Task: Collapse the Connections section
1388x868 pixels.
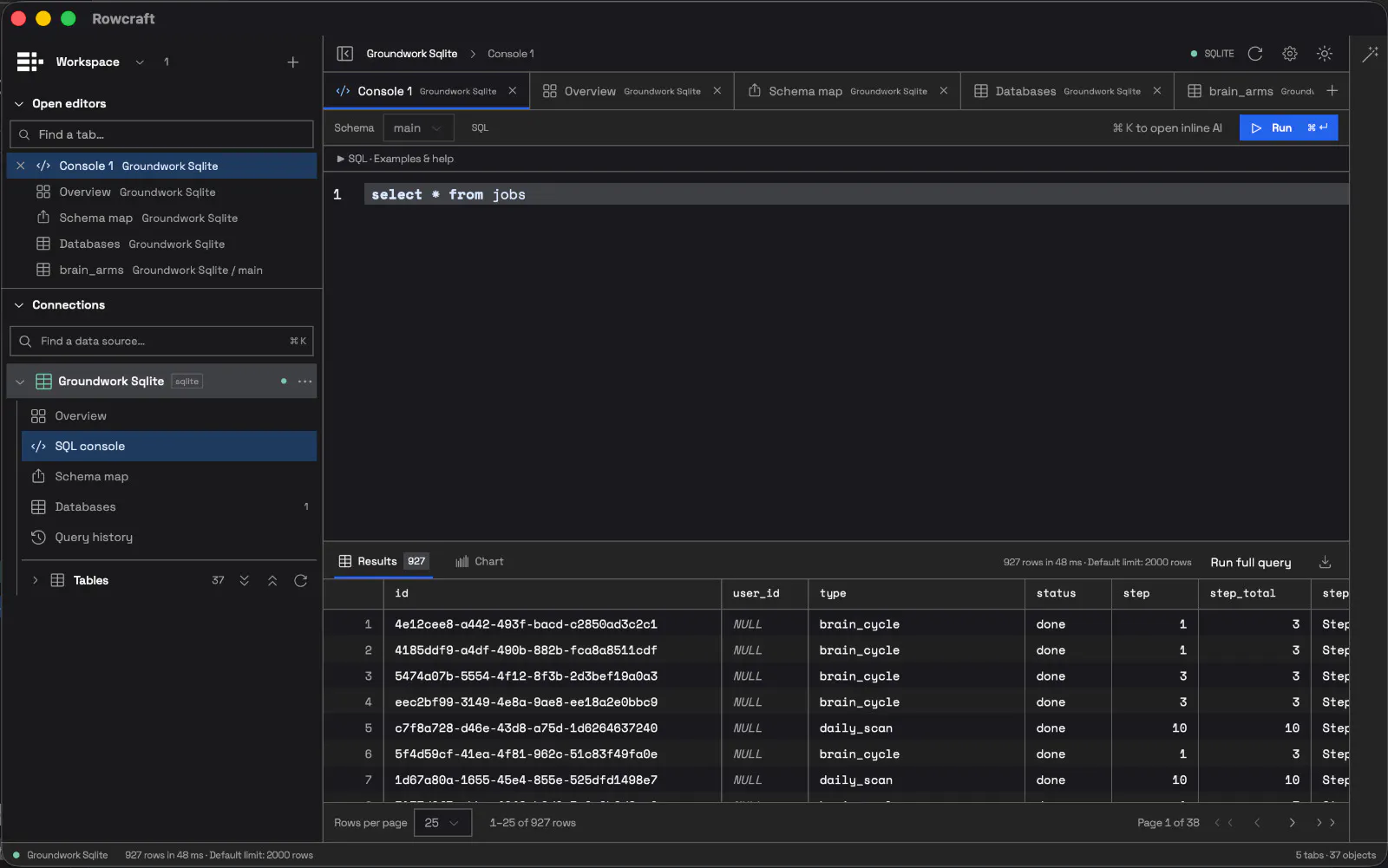Action: point(19,305)
